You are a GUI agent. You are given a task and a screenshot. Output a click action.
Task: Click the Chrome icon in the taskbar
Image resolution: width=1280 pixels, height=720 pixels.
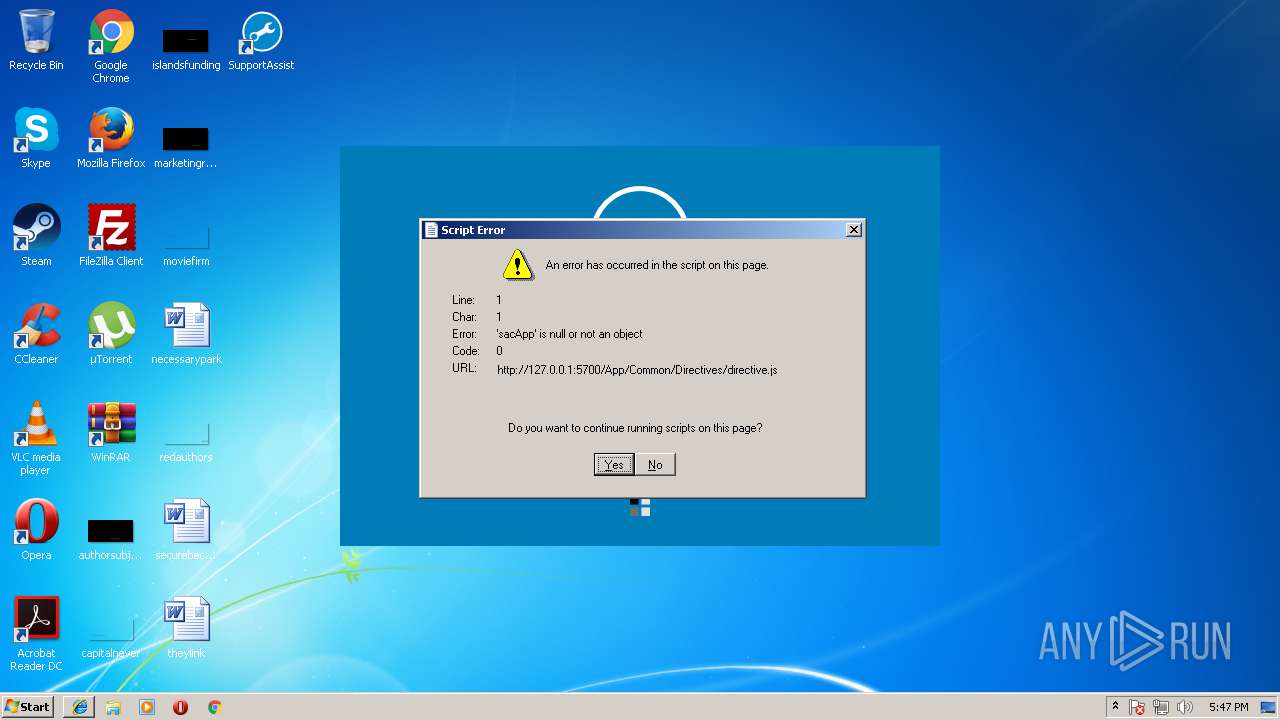[214, 707]
